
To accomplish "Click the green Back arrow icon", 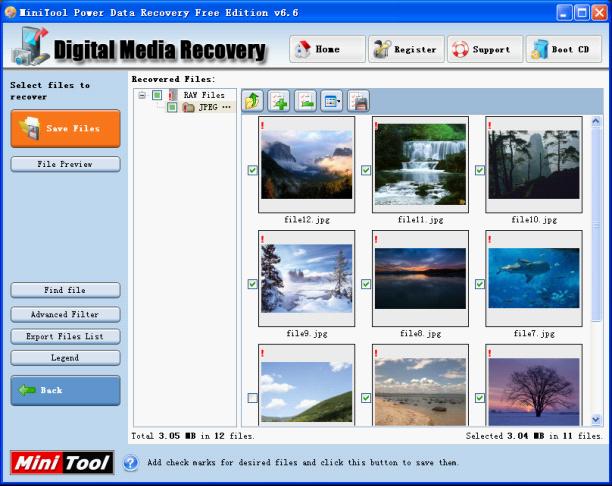I will tap(27, 390).
